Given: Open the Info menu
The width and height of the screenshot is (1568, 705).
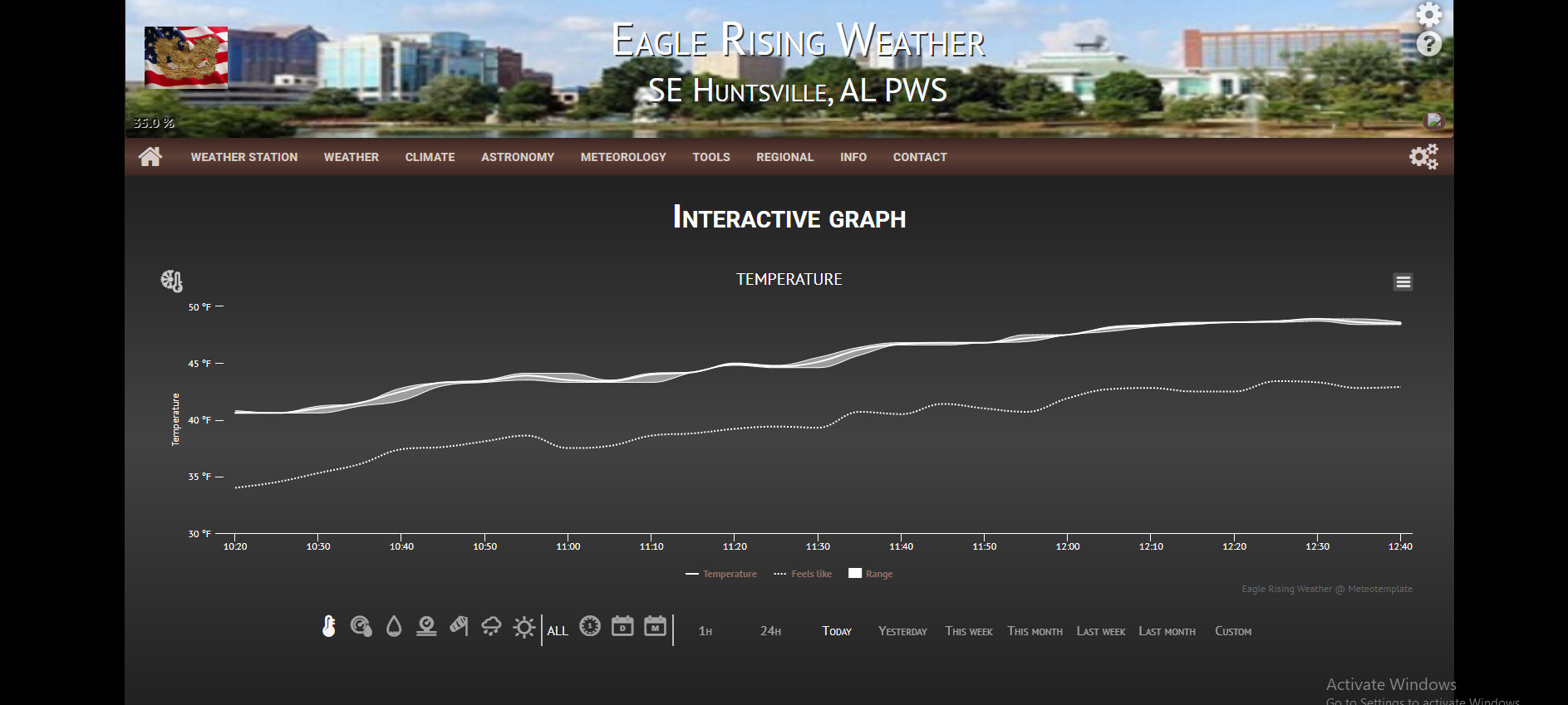Looking at the screenshot, I should pos(853,157).
